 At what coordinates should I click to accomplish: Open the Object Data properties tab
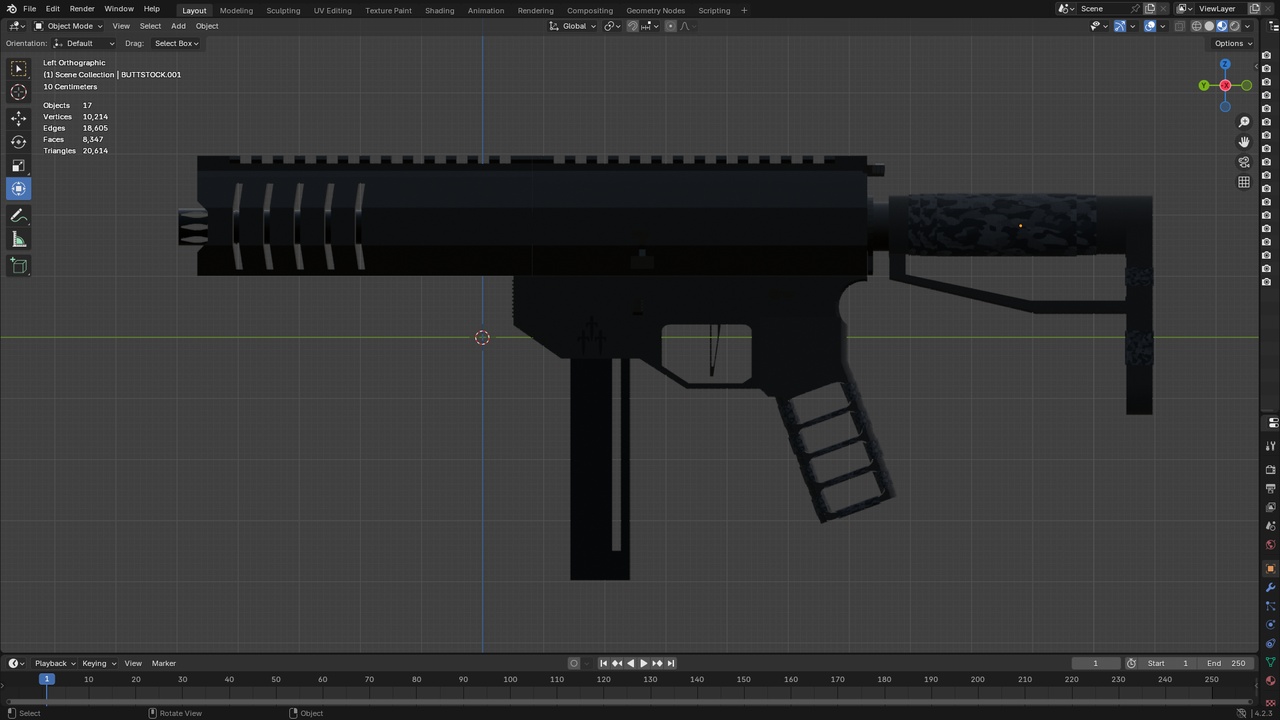click(1271, 662)
